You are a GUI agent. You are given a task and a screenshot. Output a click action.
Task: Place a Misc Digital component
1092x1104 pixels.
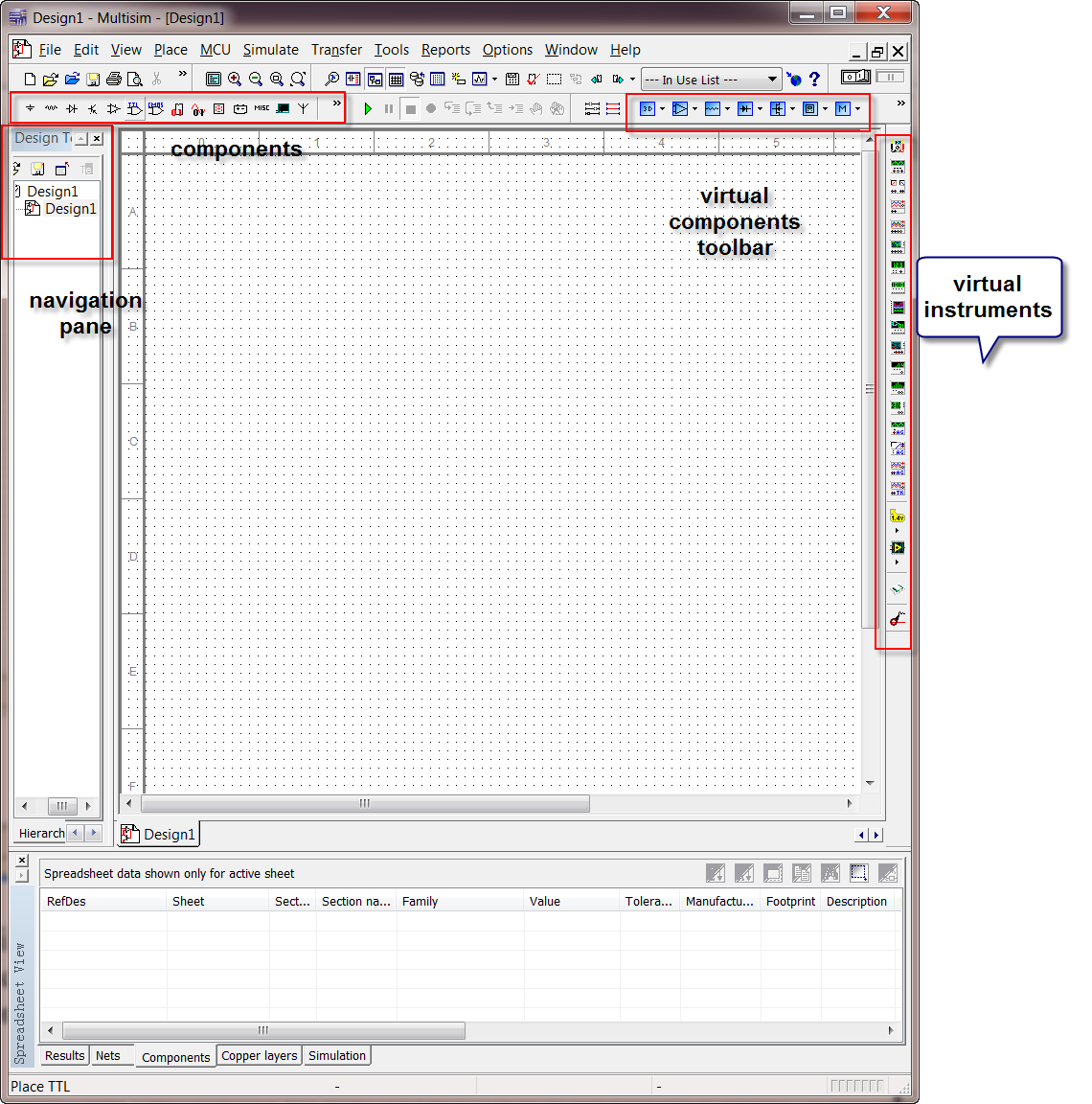[177, 108]
